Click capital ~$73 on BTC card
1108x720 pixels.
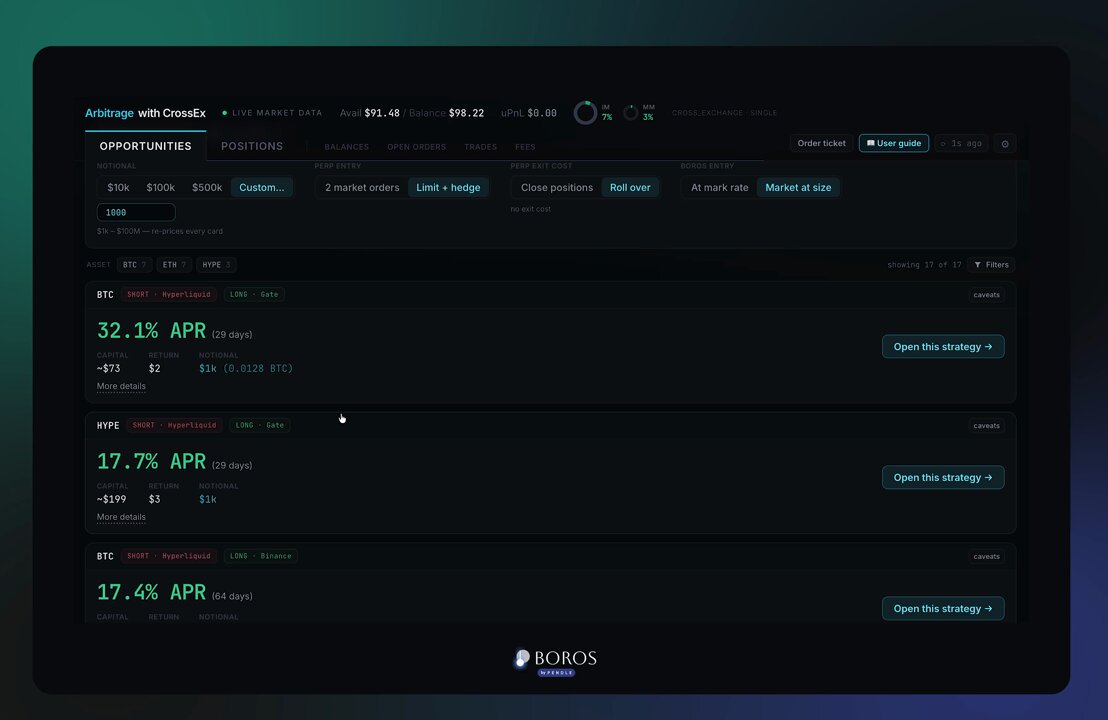(x=108, y=368)
